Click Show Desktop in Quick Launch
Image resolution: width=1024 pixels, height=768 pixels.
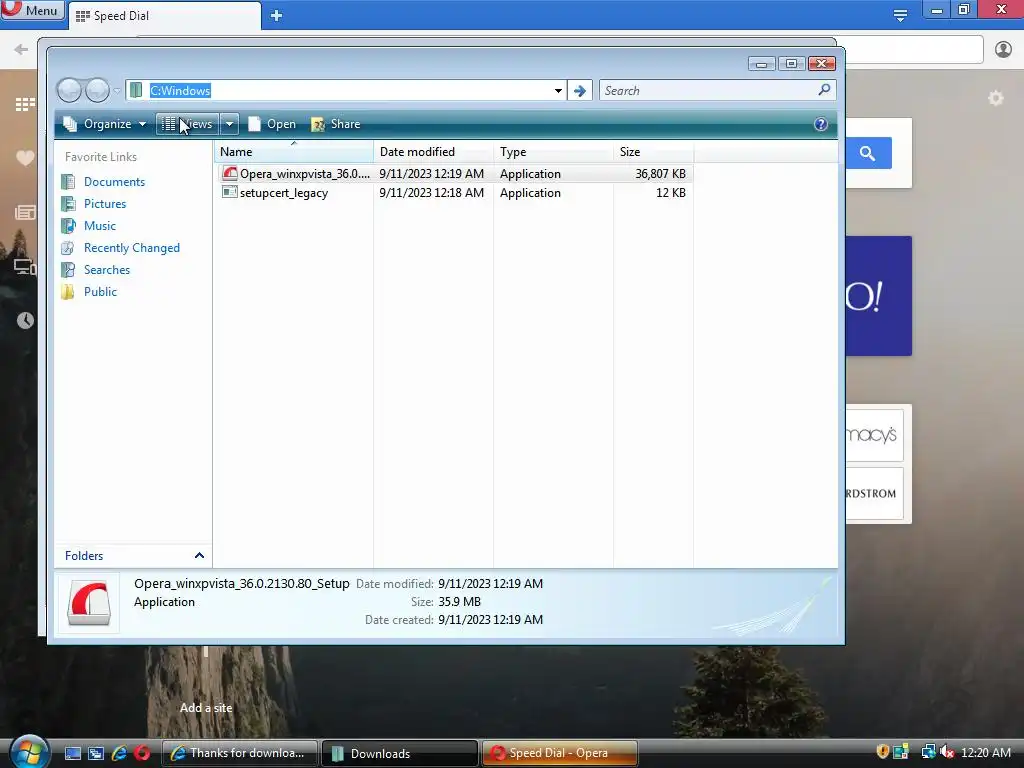tap(72, 753)
